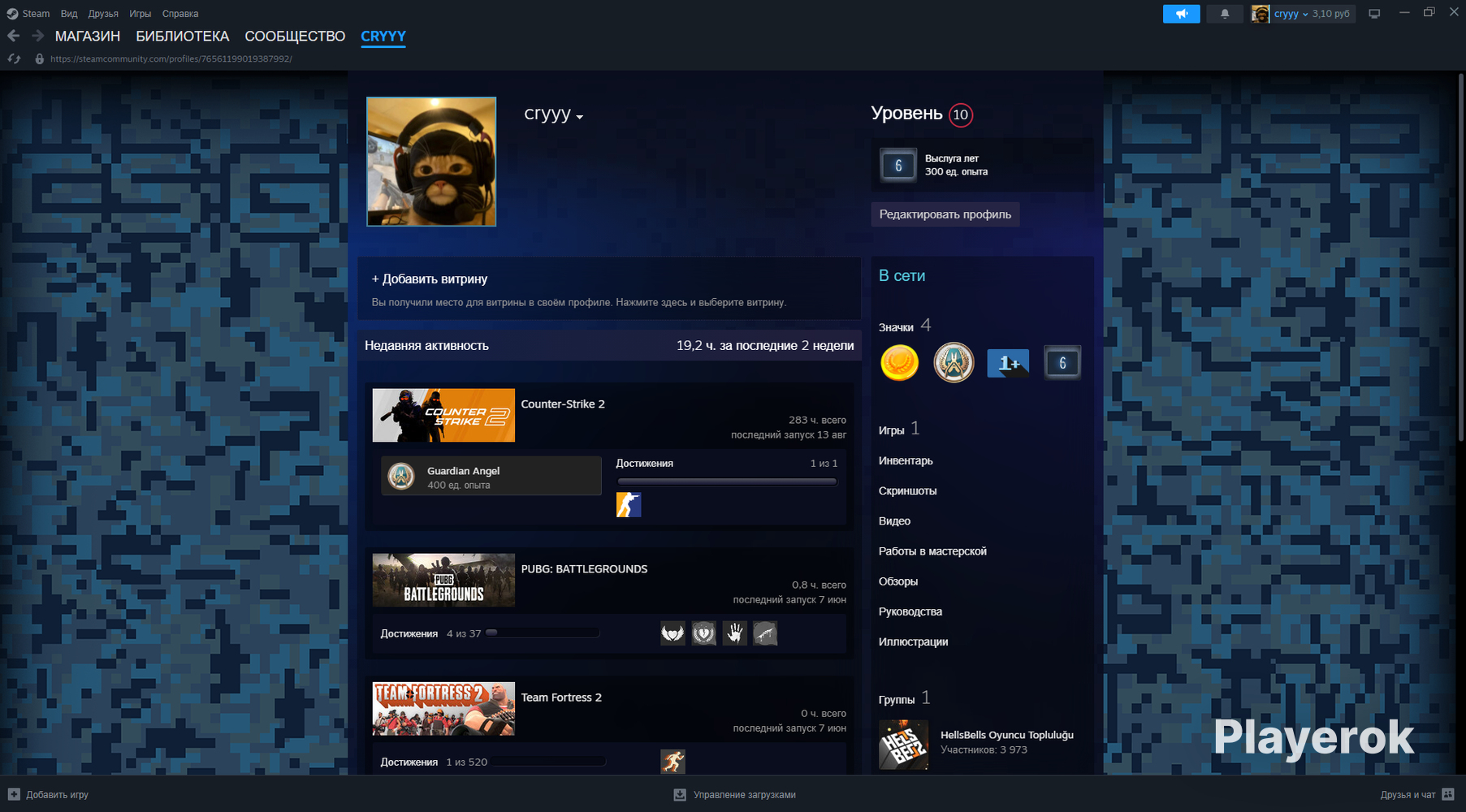Open the Справка menu
The height and width of the screenshot is (812, 1466).
180,14
